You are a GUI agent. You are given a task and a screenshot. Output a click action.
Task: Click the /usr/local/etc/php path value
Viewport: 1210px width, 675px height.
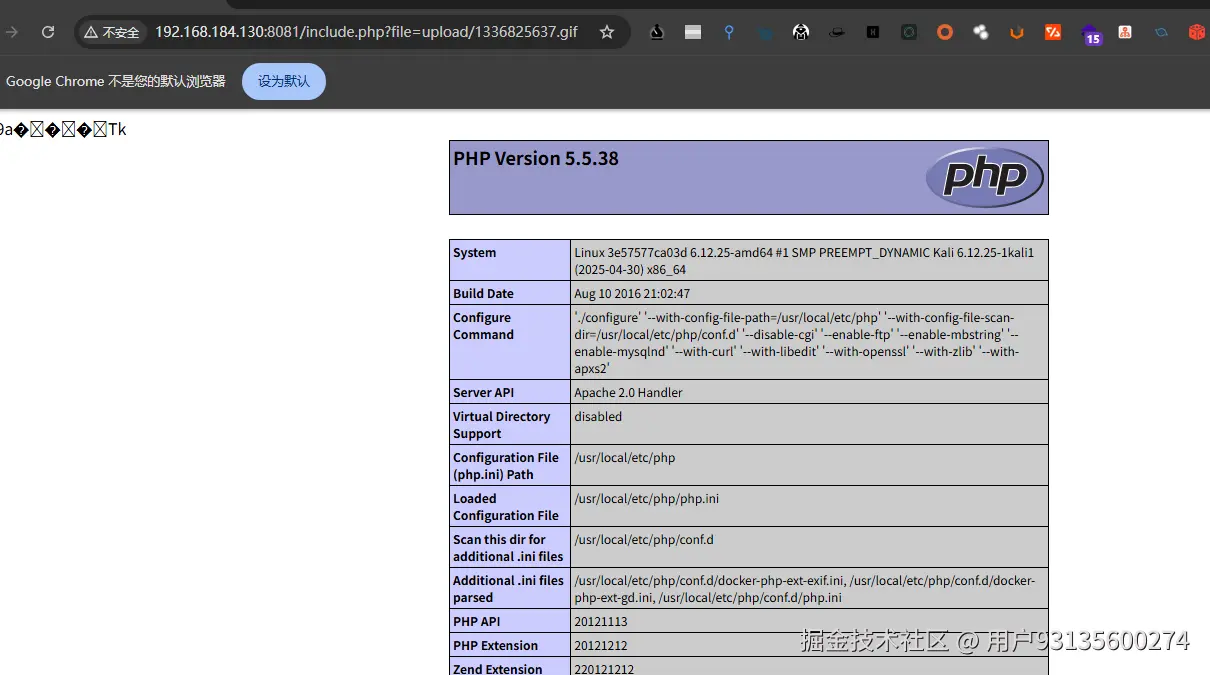pos(625,458)
